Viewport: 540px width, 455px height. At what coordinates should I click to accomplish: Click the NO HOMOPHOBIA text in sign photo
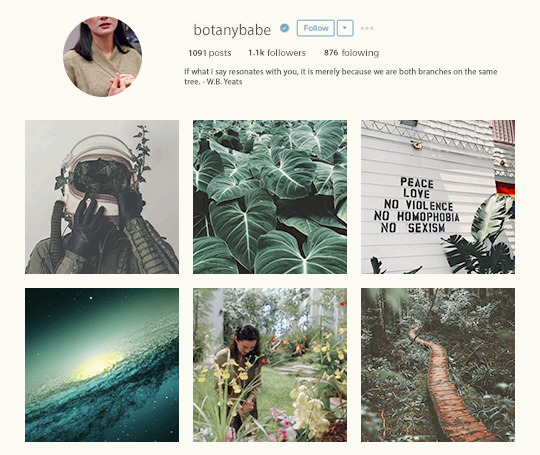click(417, 216)
